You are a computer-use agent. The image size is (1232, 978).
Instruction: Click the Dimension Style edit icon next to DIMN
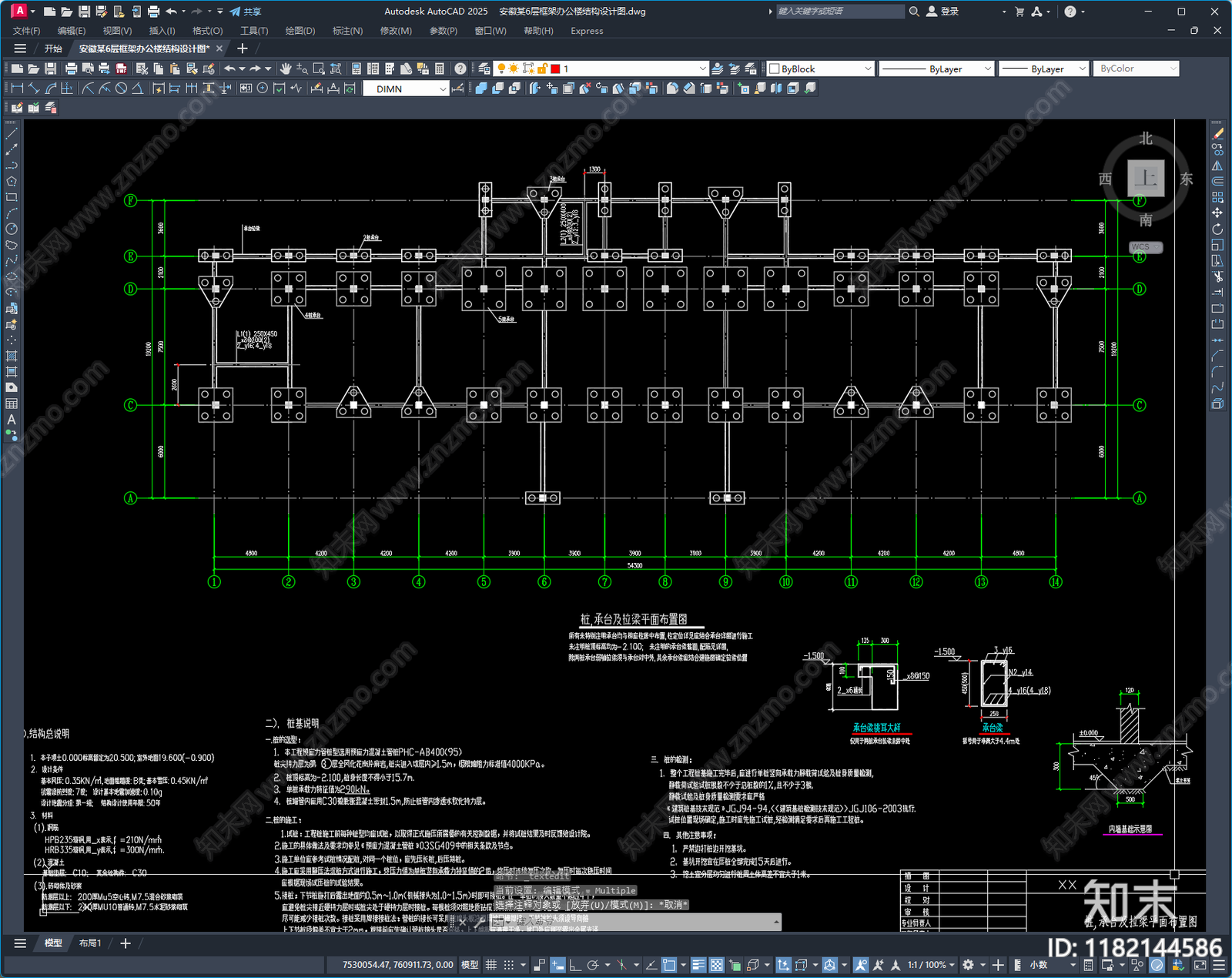(x=459, y=89)
